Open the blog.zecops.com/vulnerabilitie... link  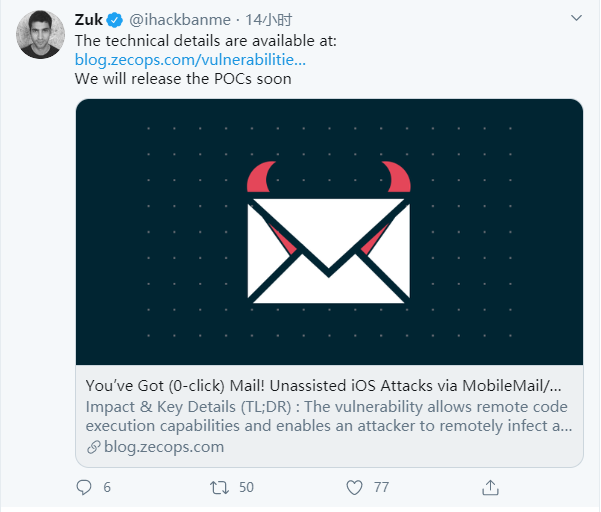191,59
